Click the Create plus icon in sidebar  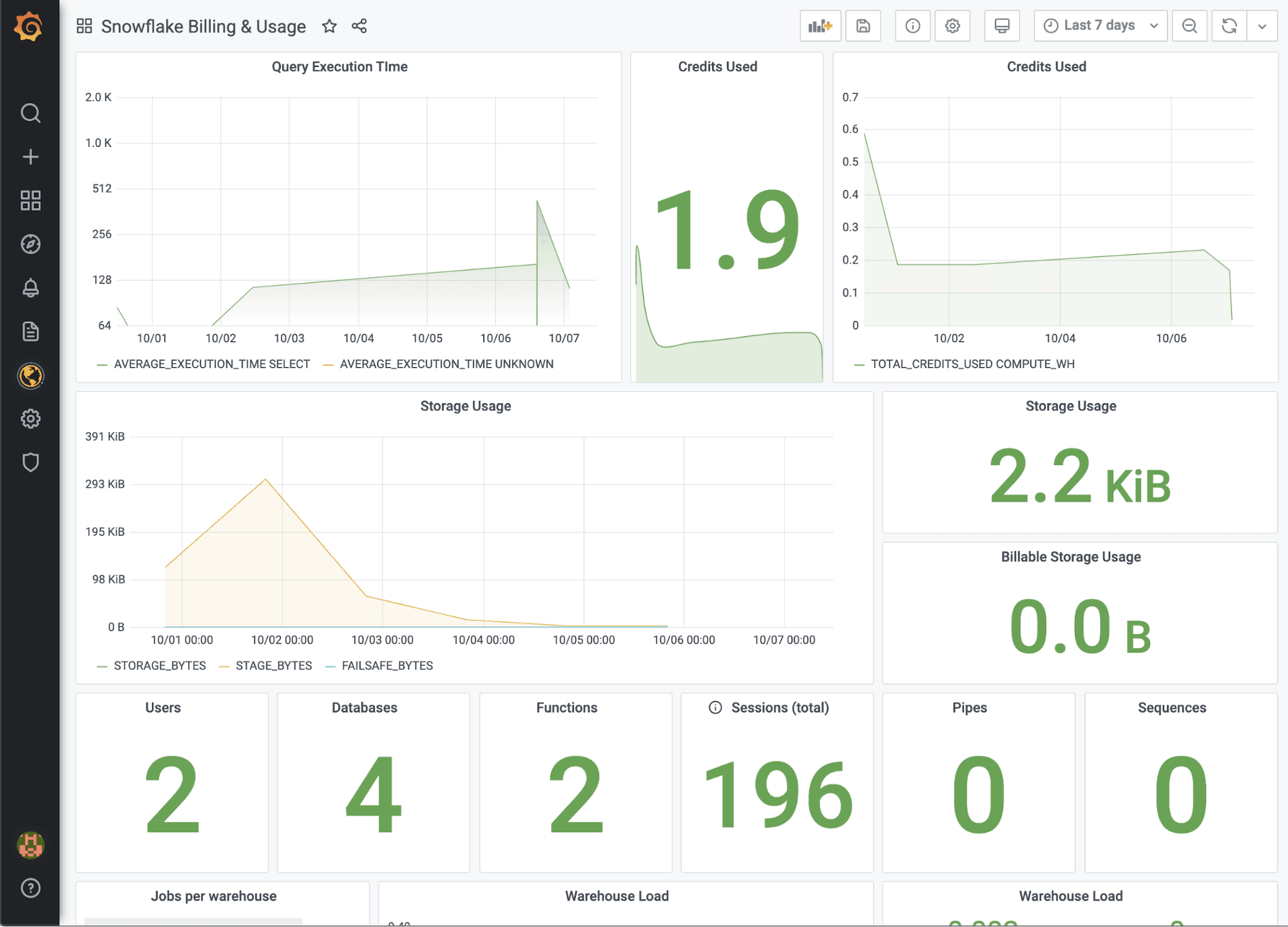coord(30,157)
